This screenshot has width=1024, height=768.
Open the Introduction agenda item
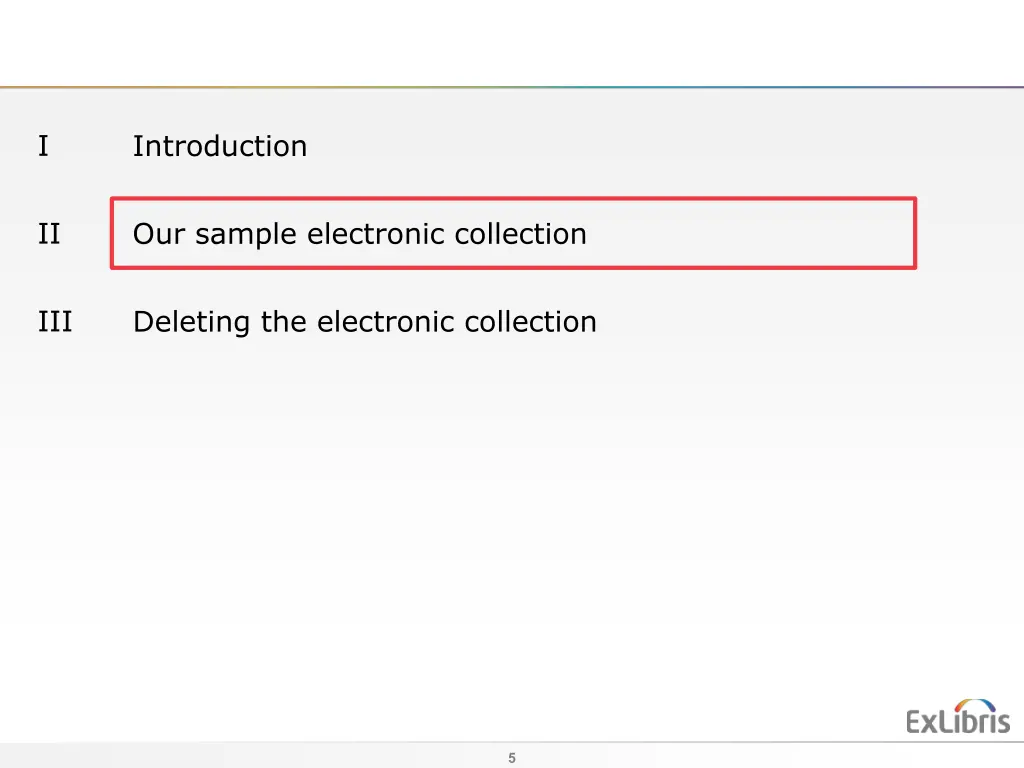click(x=220, y=146)
